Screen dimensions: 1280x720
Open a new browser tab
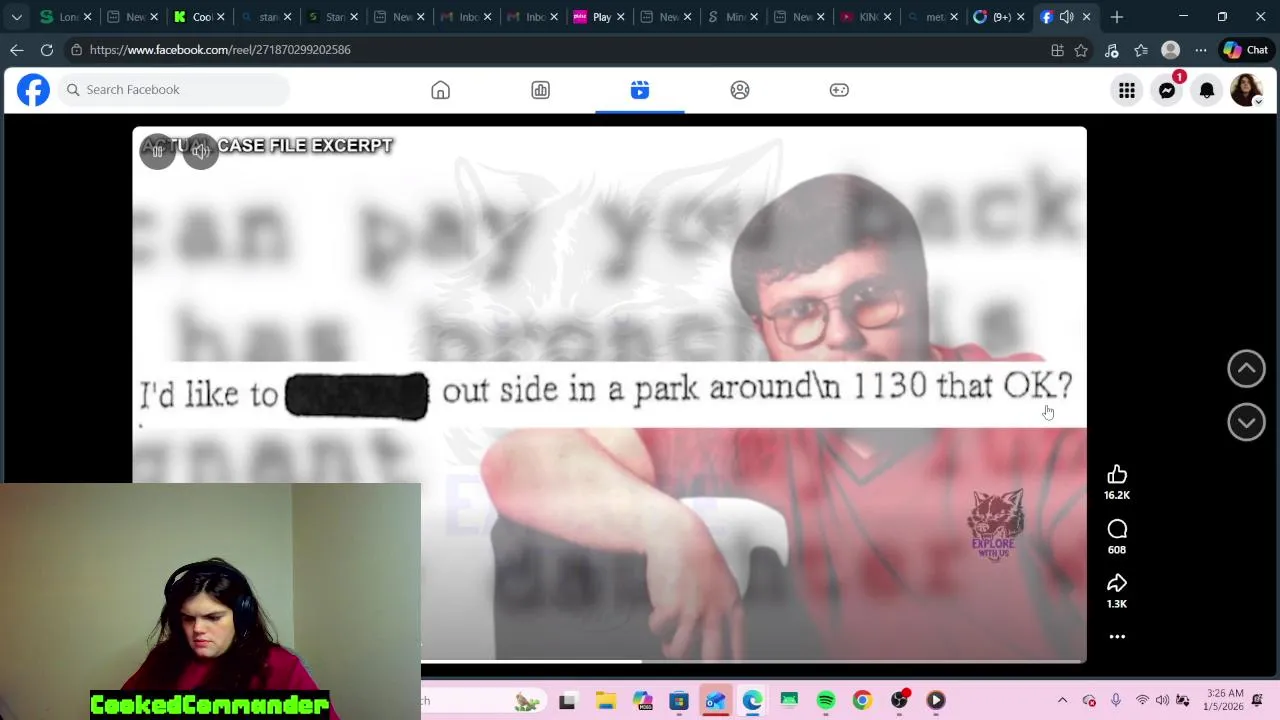[1117, 17]
